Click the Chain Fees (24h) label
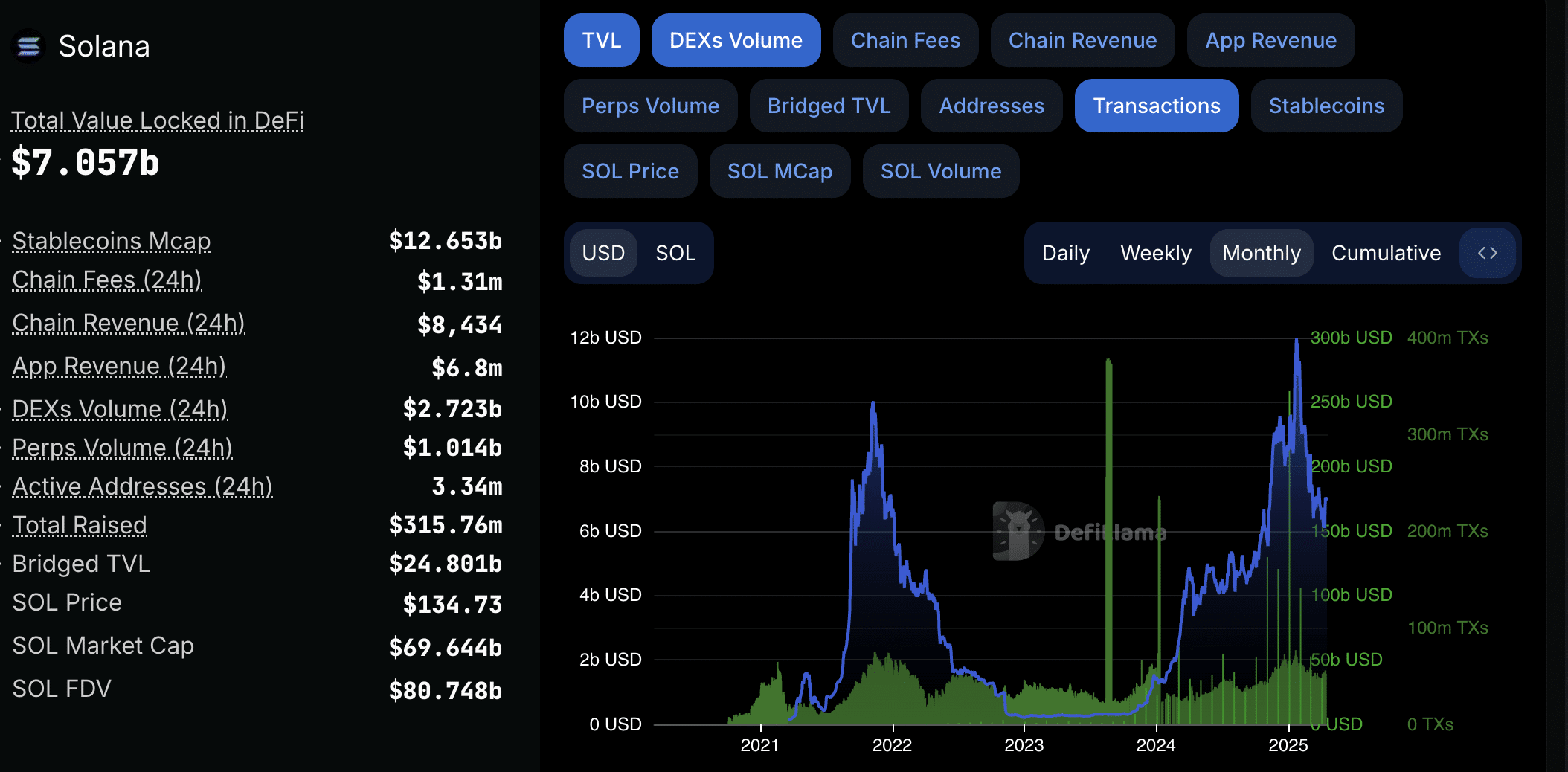 [x=107, y=280]
